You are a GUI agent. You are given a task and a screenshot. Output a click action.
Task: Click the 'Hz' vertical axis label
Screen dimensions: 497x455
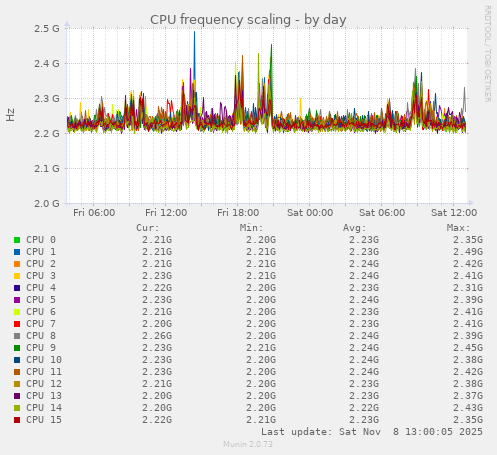(11, 115)
